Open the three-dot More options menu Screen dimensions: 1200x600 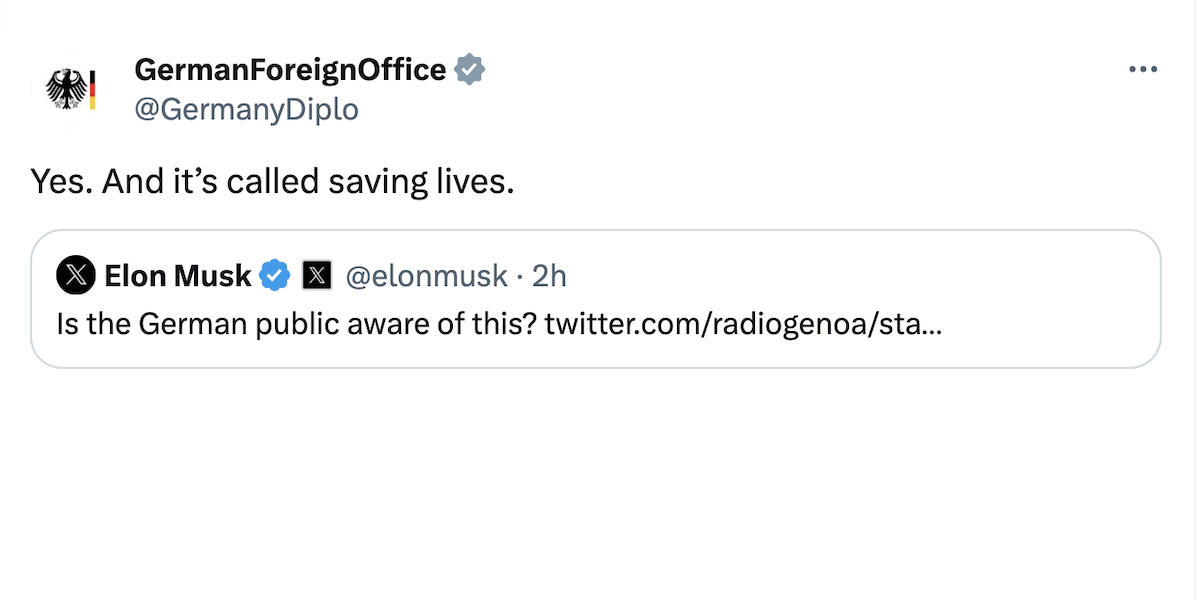[1143, 70]
